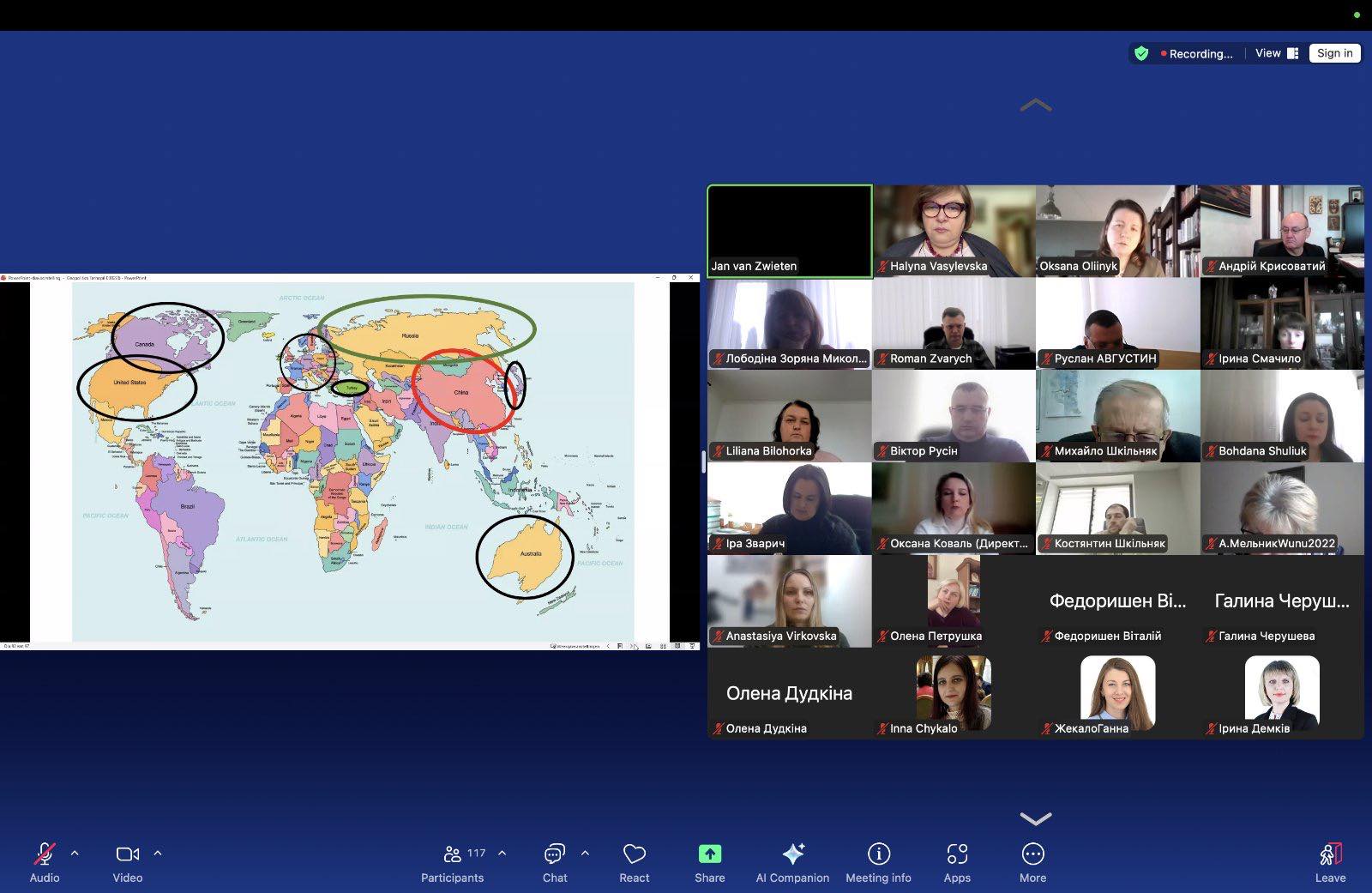Expand arrow next to Participants

pos(502,854)
